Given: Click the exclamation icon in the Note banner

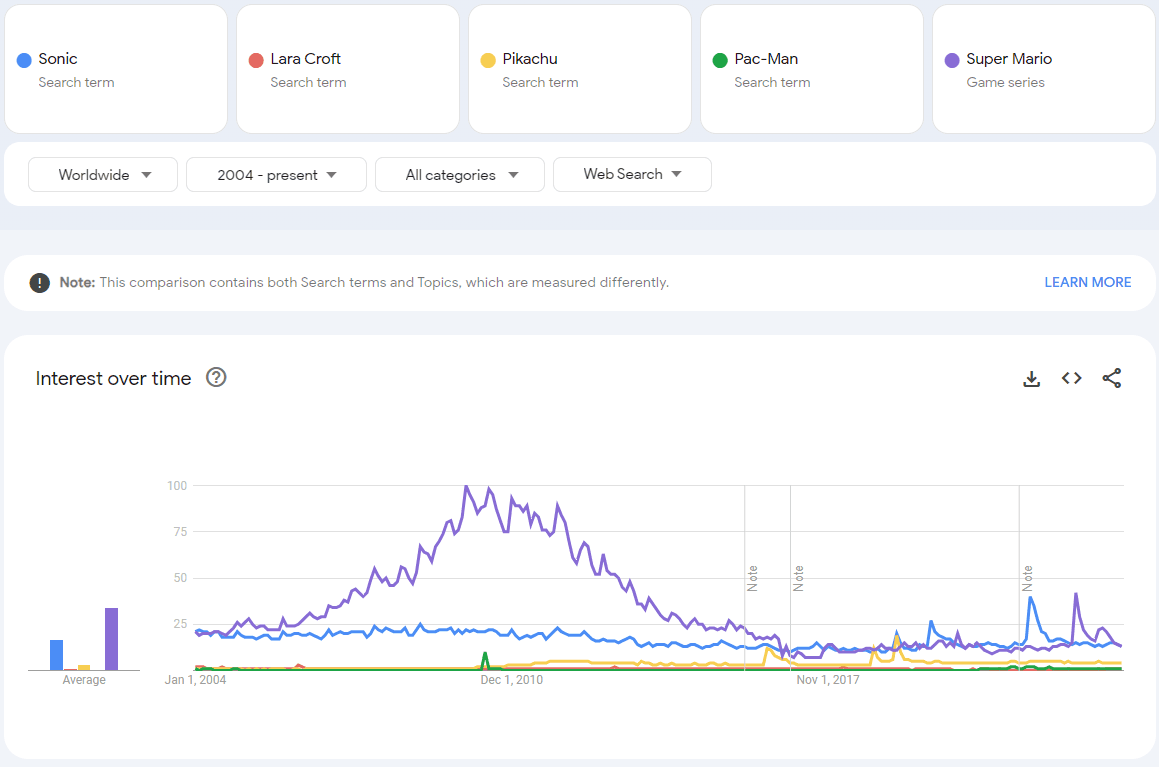Looking at the screenshot, I should click(x=39, y=282).
